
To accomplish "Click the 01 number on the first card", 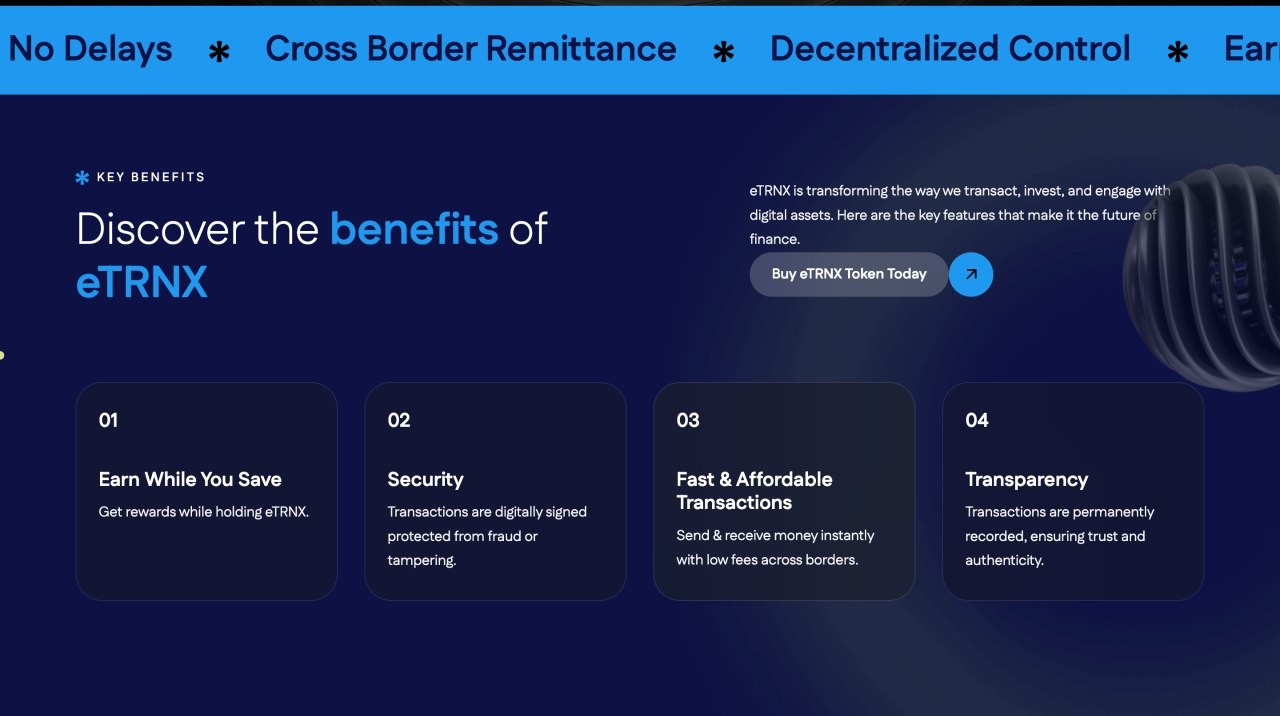I will tap(108, 420).
